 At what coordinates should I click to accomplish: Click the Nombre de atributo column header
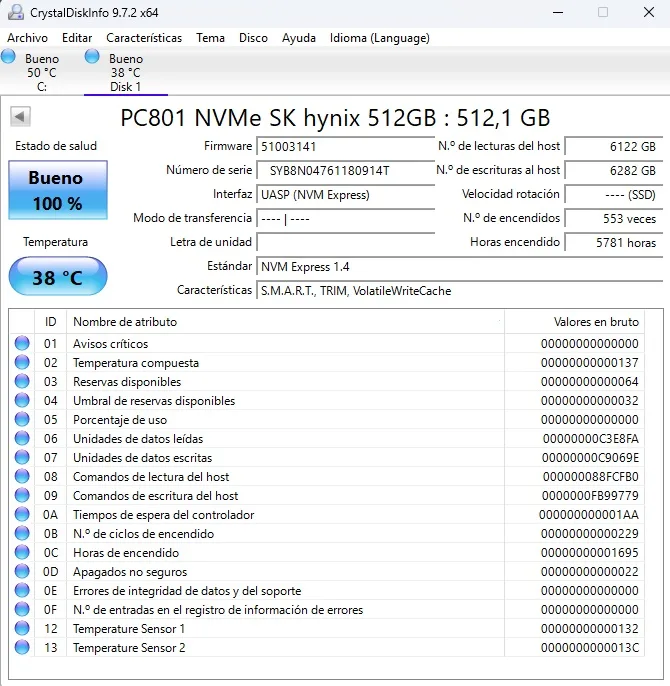[x=285, y=322]
